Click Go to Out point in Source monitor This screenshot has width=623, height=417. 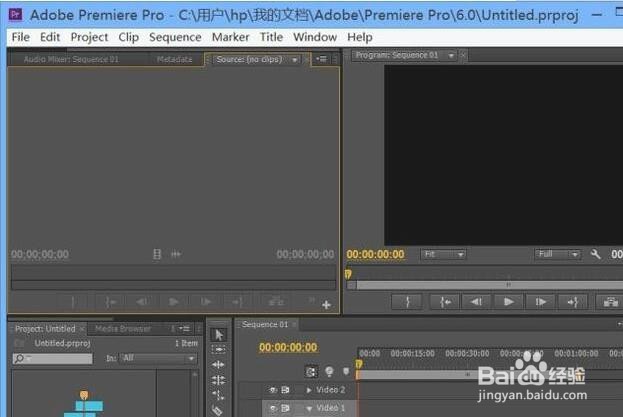click(x=238, y=302)
